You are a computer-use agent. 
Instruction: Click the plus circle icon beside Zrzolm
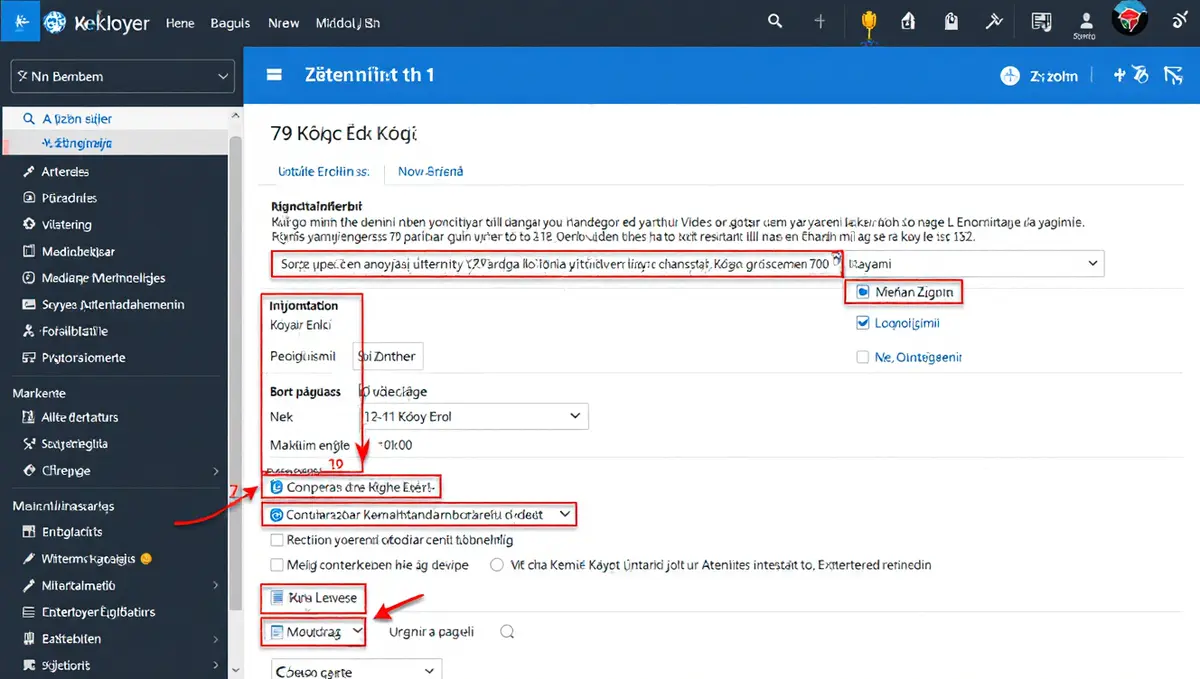(x=1009, y=75)
